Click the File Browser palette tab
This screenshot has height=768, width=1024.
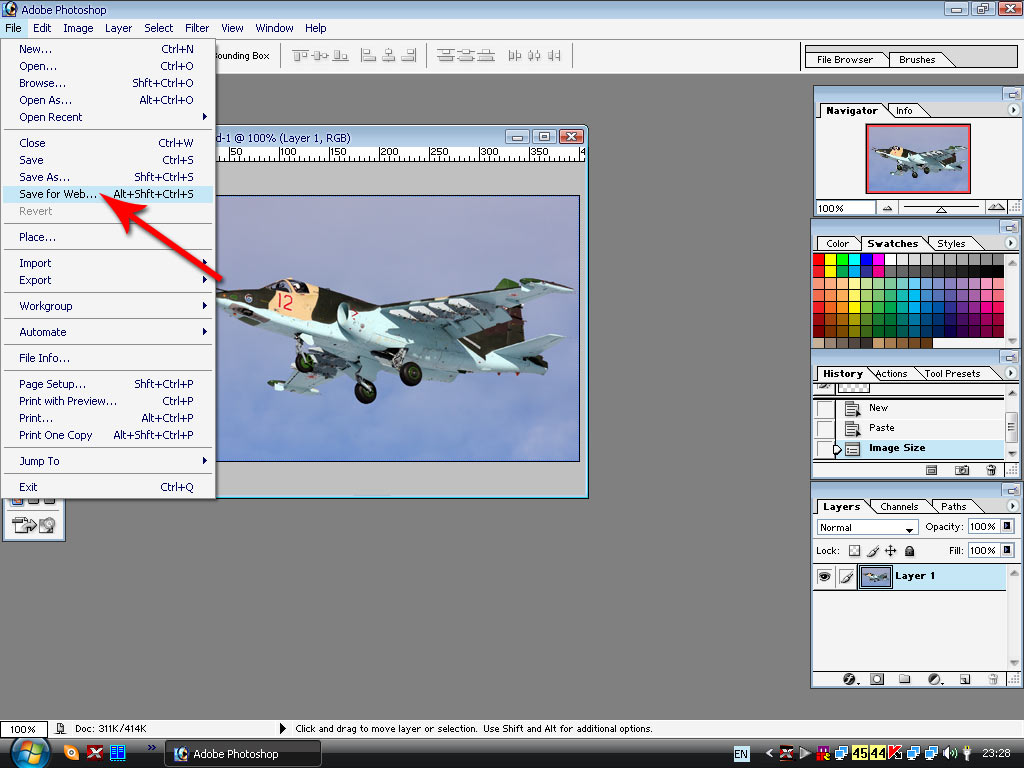click(845, 60)
